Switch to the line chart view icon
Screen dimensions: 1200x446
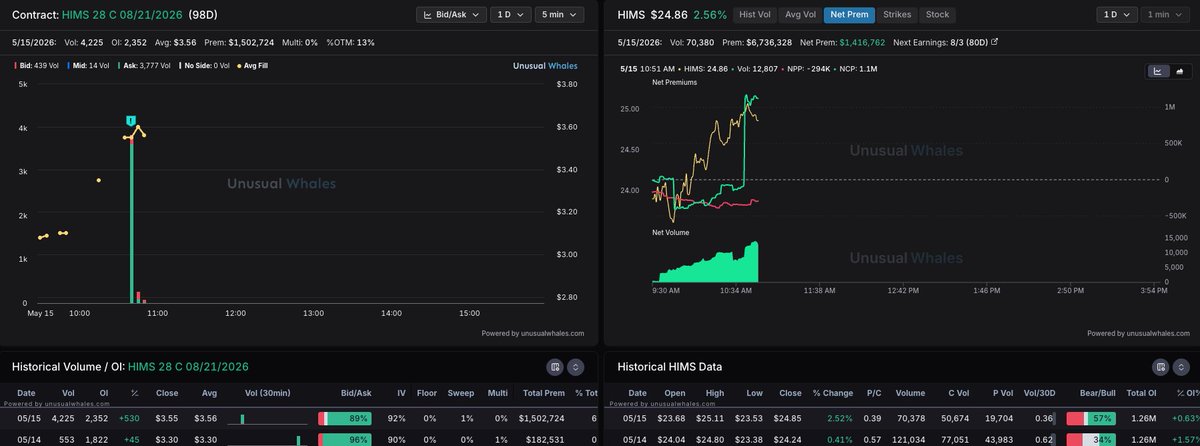click(x=1157, y=71)
